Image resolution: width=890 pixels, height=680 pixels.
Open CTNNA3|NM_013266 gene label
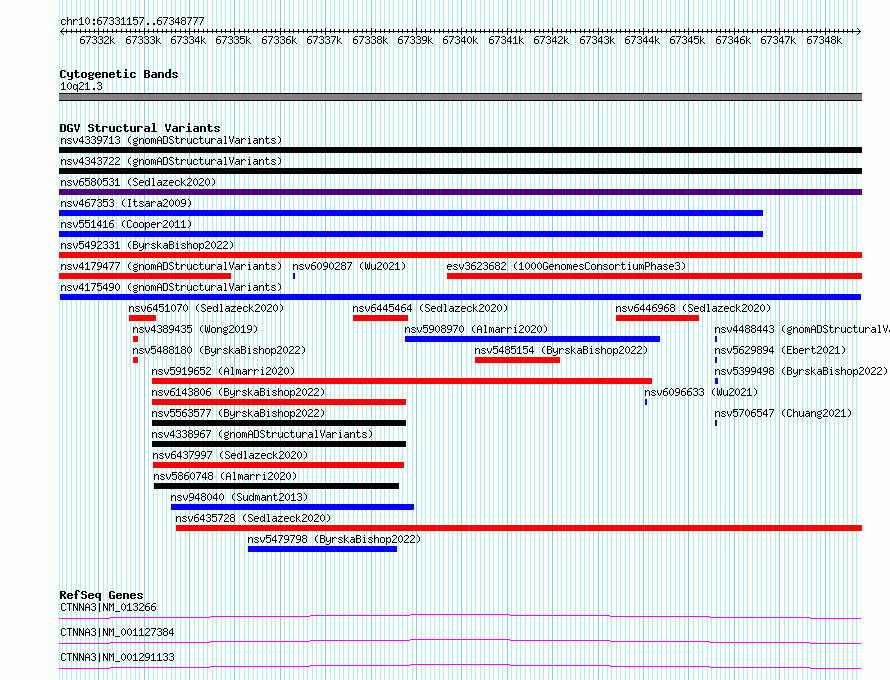click(108, 607)
